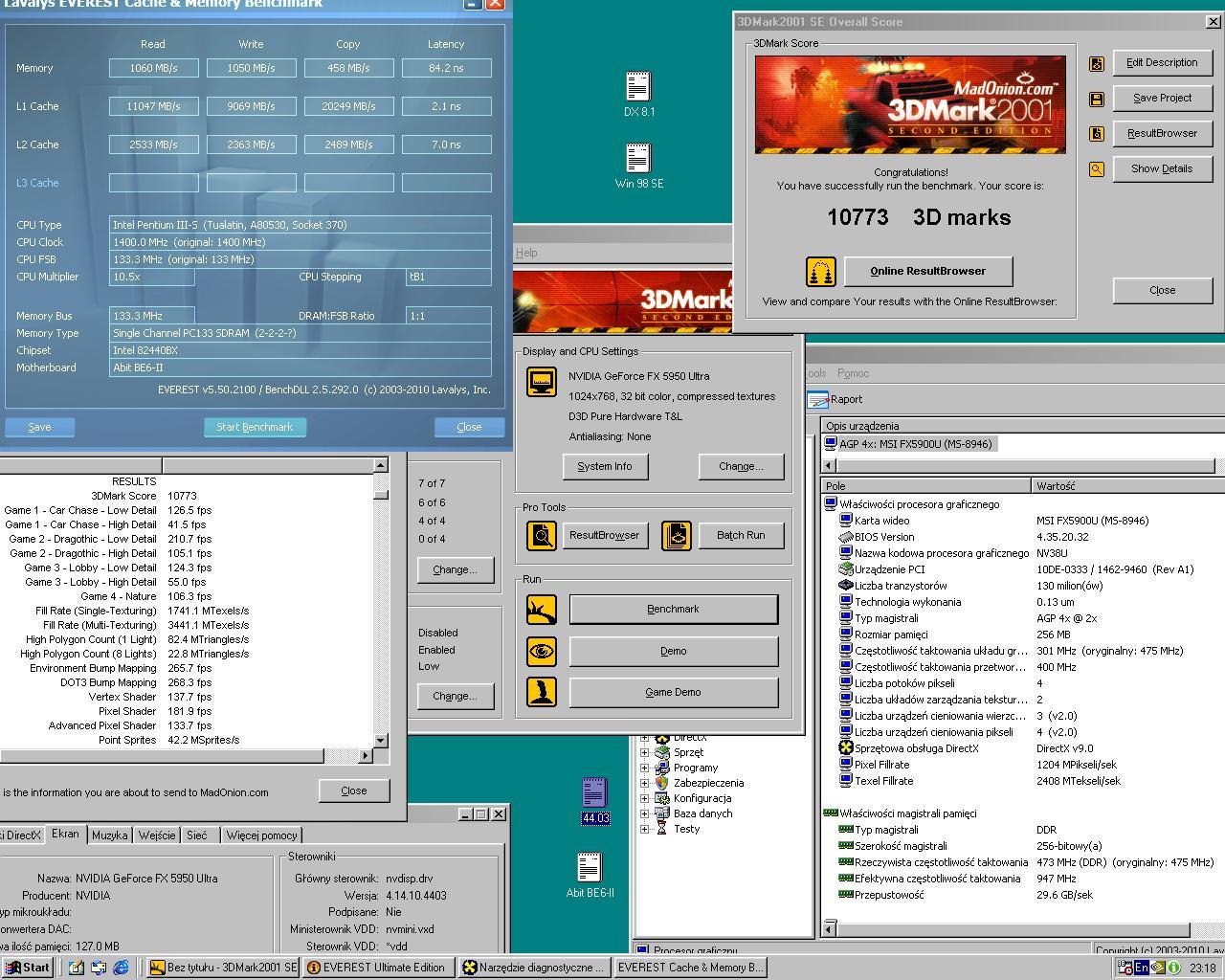Click the Batch Run button
This screenshot has height=980, width=1225.
[x=741, y=535]
